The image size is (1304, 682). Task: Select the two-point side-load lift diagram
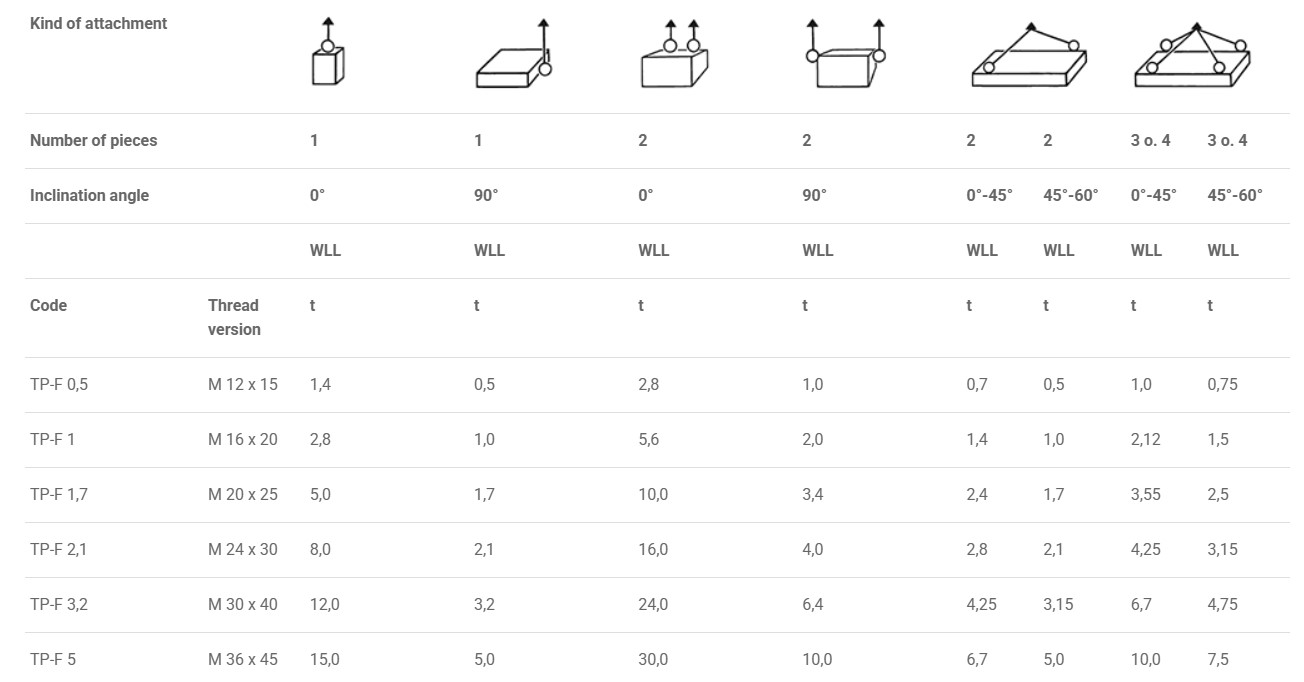845,58
